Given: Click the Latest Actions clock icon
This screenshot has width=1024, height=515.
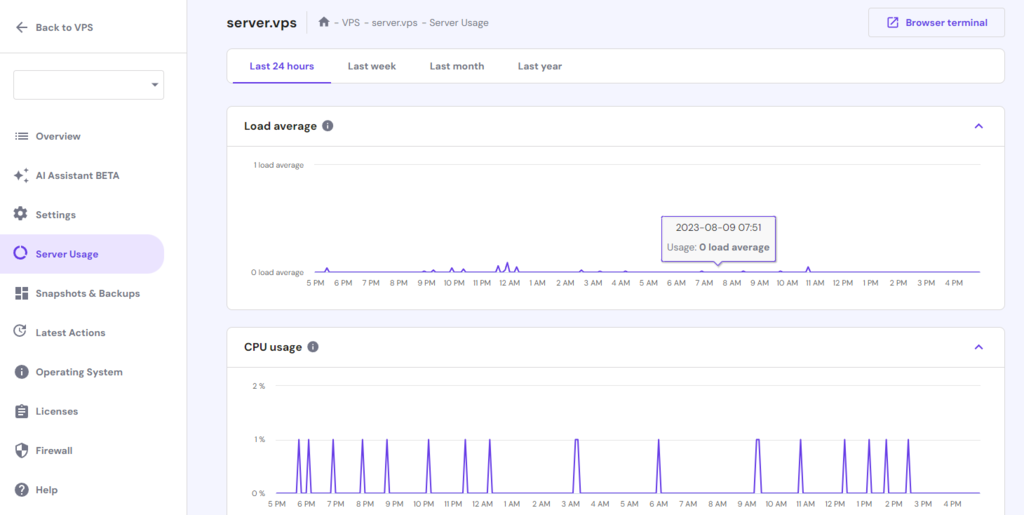Looking at the screenshot, I should point(21,332).
